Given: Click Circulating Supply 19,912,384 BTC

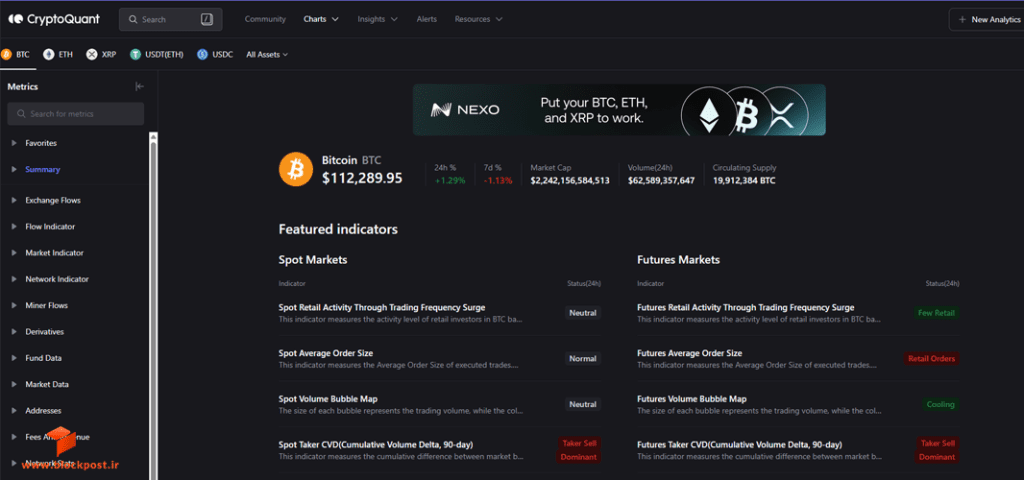Looking at the screenshot, I should click(x=744, y=180).
